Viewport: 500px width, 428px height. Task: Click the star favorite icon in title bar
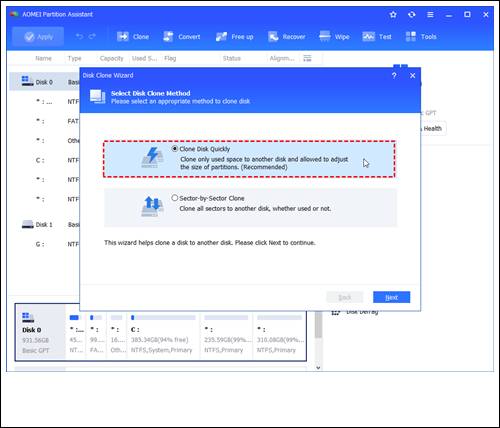pyautogui.click(x=393, y=15)
